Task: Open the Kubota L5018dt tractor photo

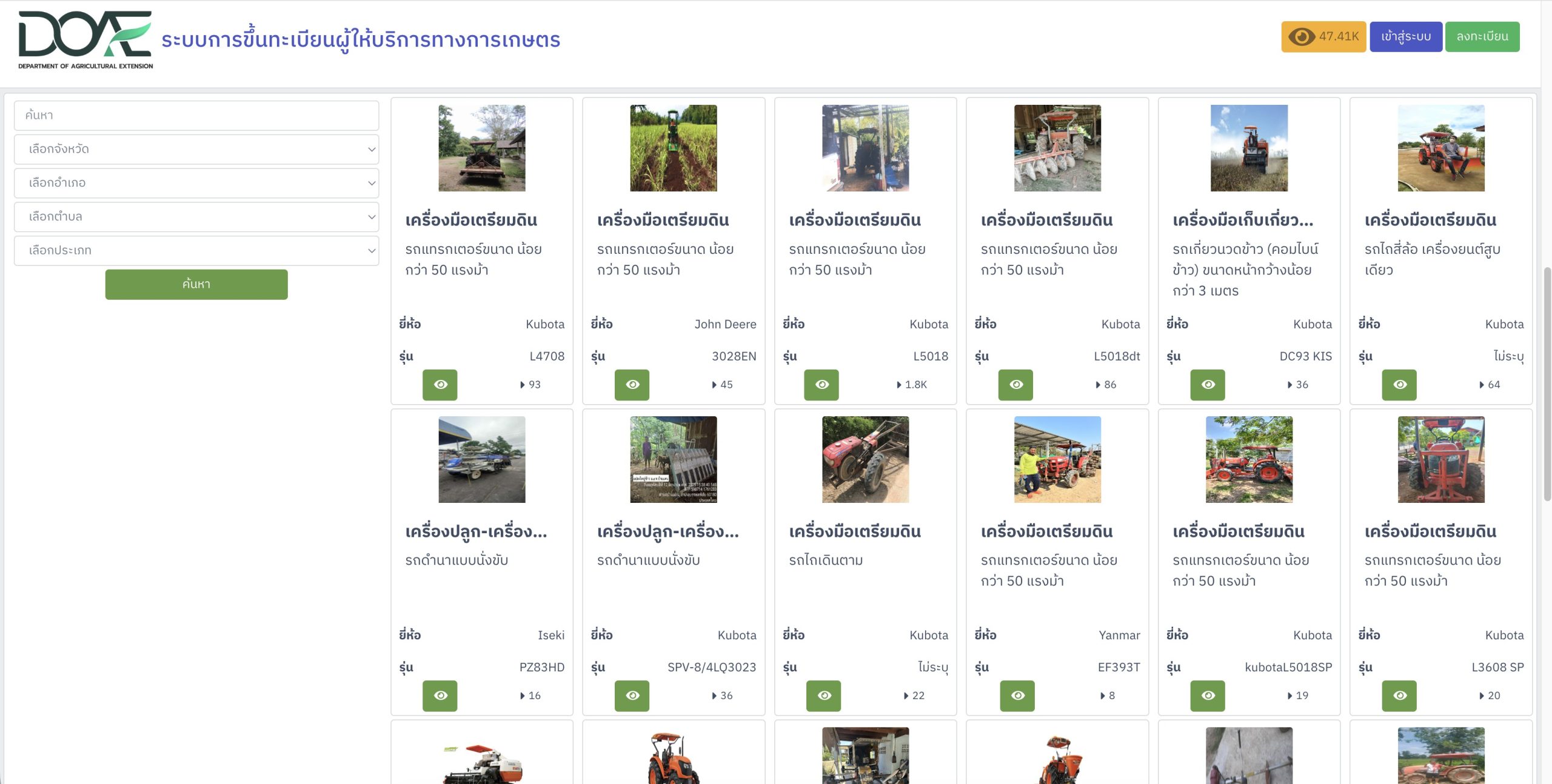Action: coord(1057,148)
